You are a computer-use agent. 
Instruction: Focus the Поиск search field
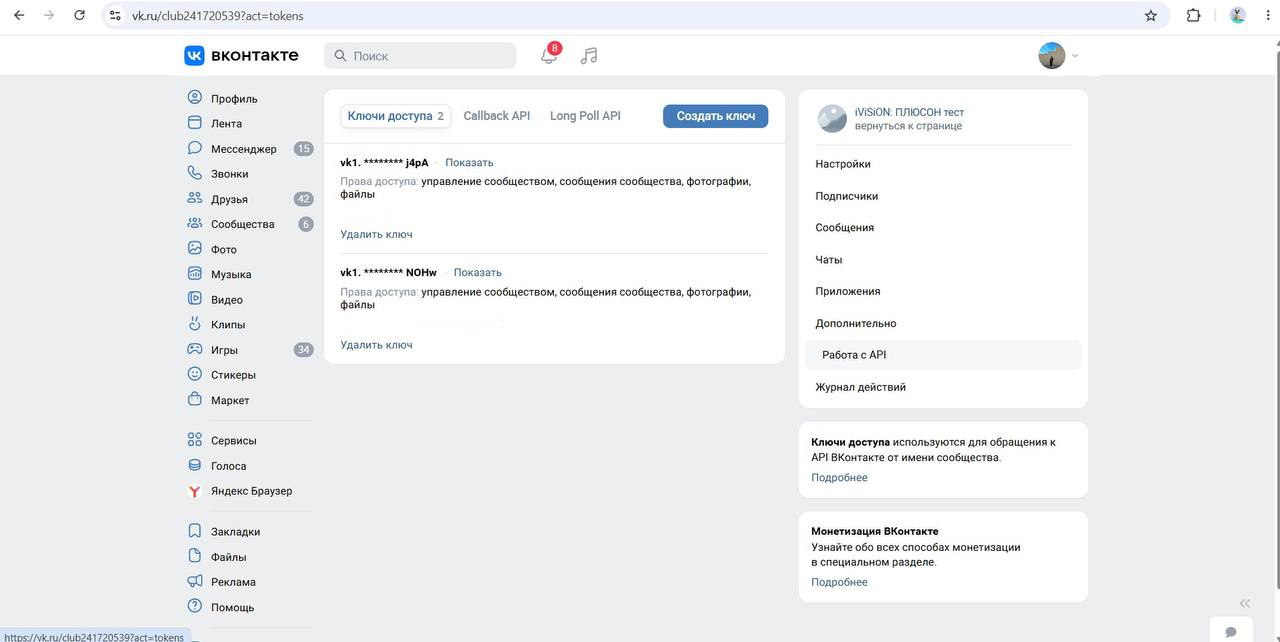point(420,56)
